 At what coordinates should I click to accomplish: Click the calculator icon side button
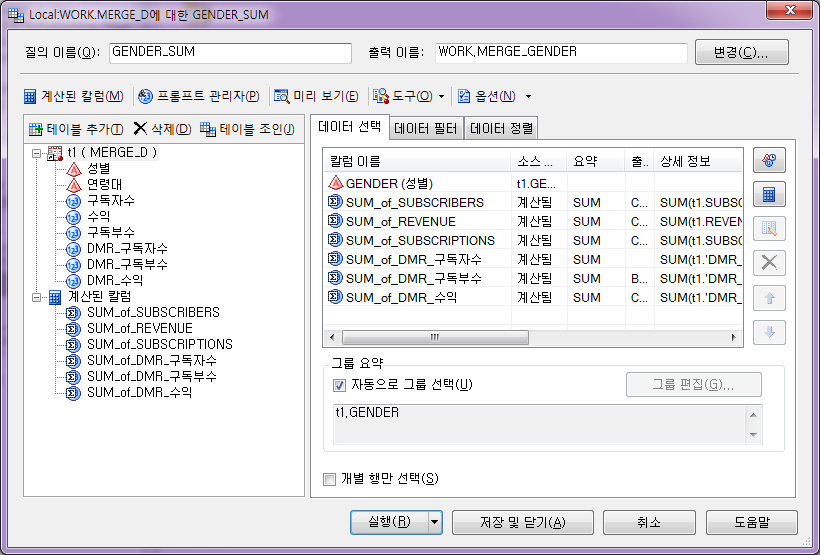(x=769, y=195)
